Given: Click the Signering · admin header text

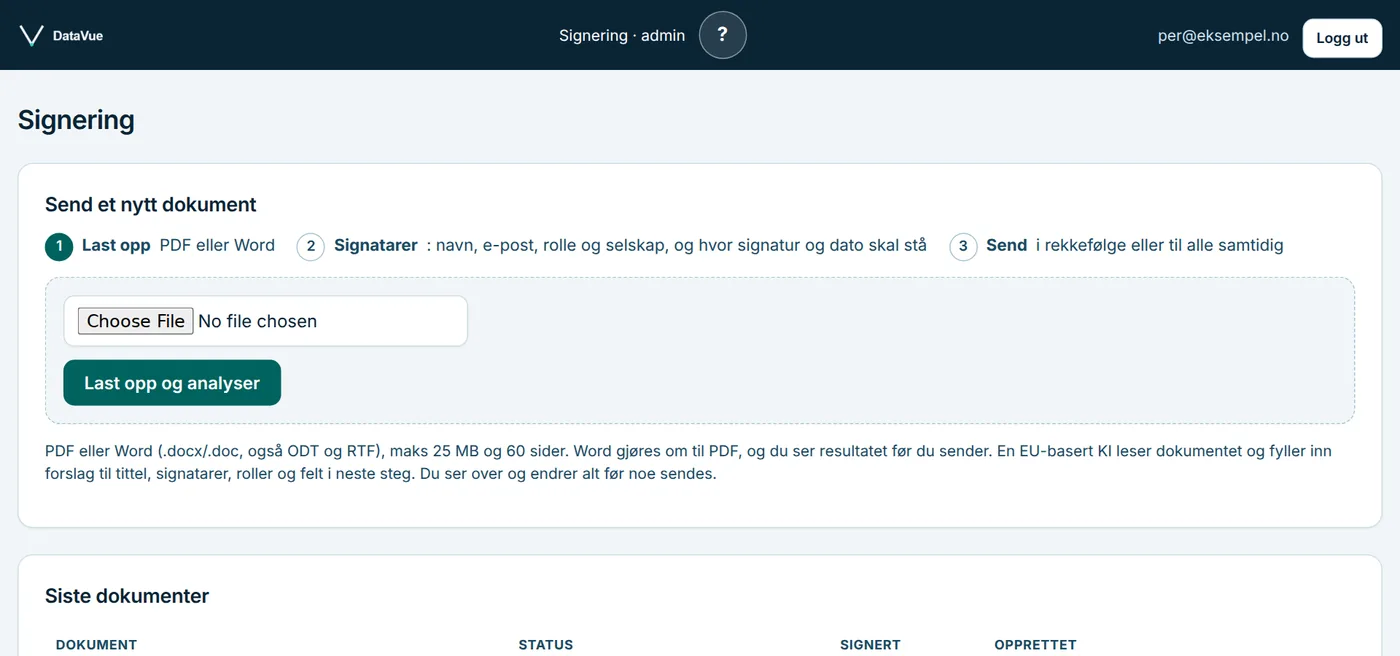Looking at the screenshot, I should pos(622,35).
